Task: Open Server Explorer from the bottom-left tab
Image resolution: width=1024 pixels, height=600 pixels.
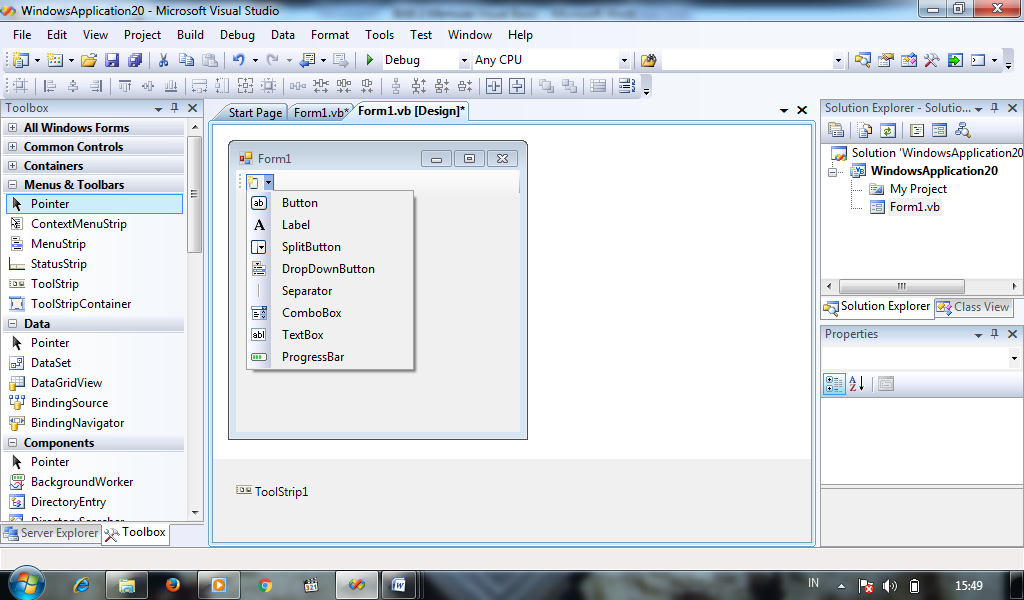Action: tap(51, 533)
